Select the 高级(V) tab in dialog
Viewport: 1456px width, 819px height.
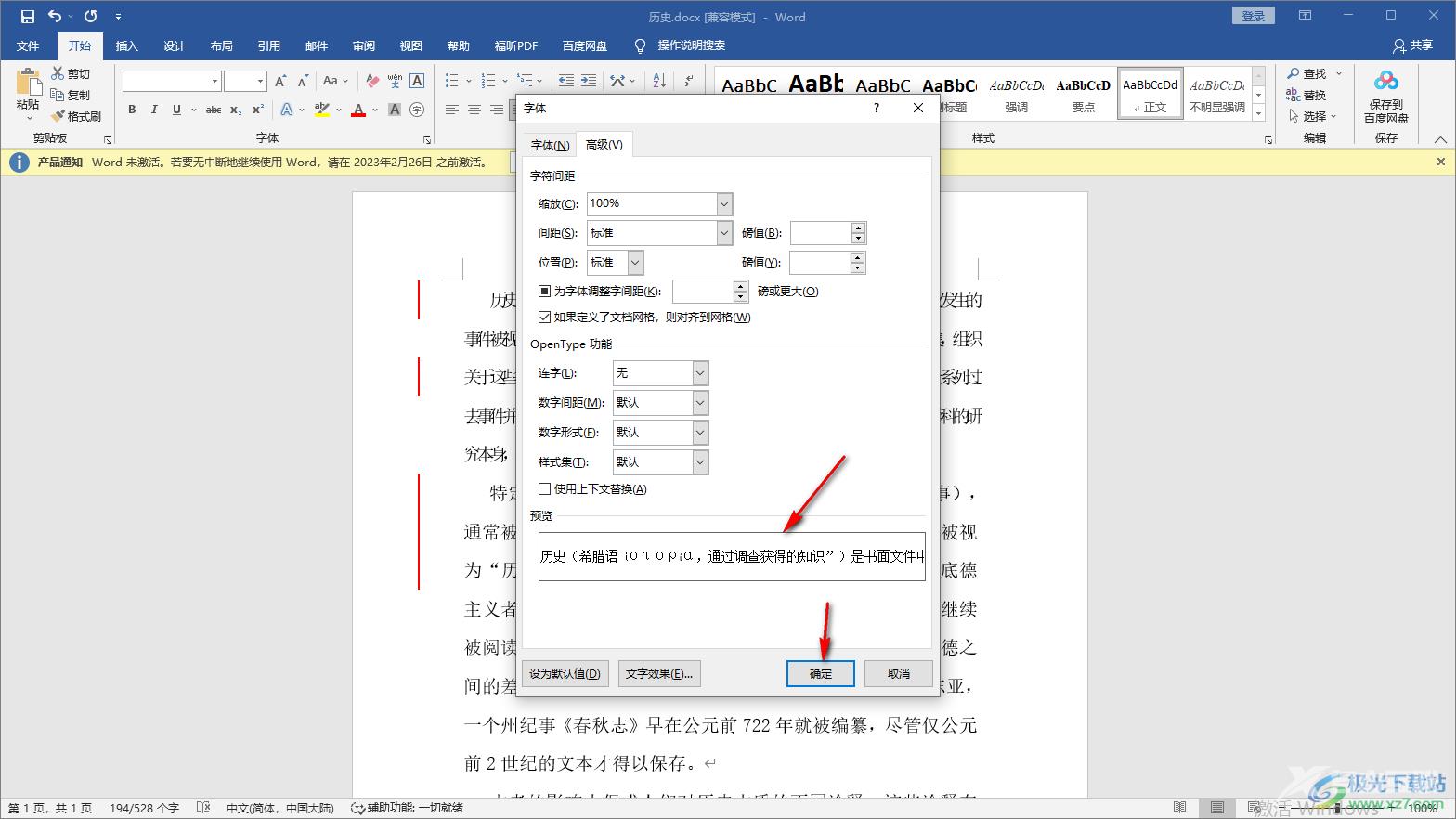pyautogui.click(x=604, y=145)
